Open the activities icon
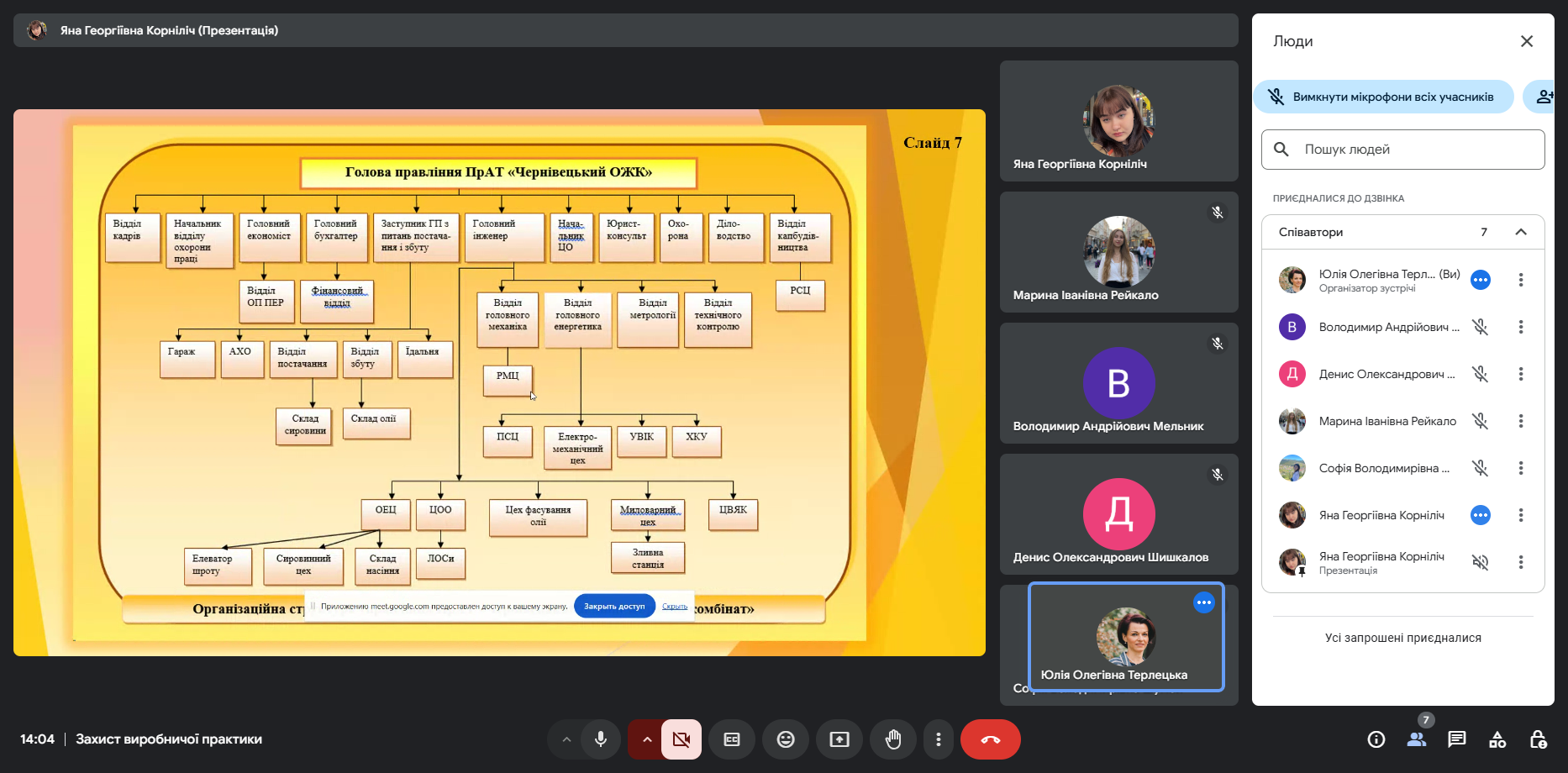Viewport: 1568px width, 773px height. coord(1497,739)
